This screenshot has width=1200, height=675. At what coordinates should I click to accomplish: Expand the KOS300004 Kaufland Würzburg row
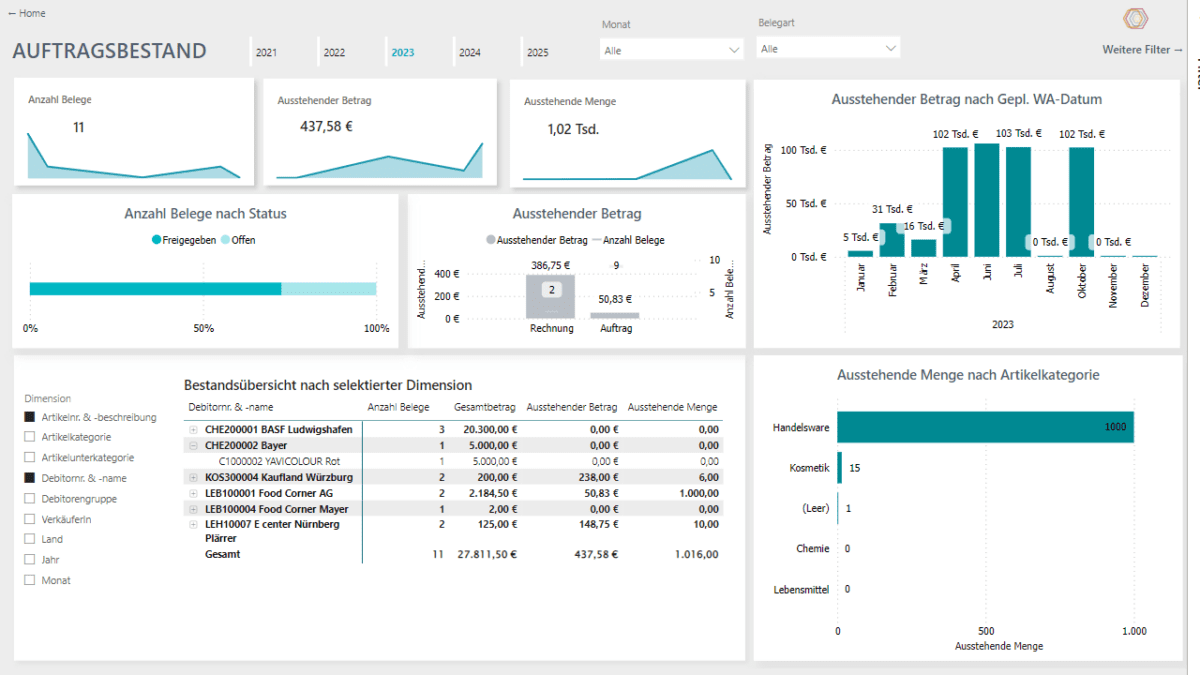pos(193,478)
